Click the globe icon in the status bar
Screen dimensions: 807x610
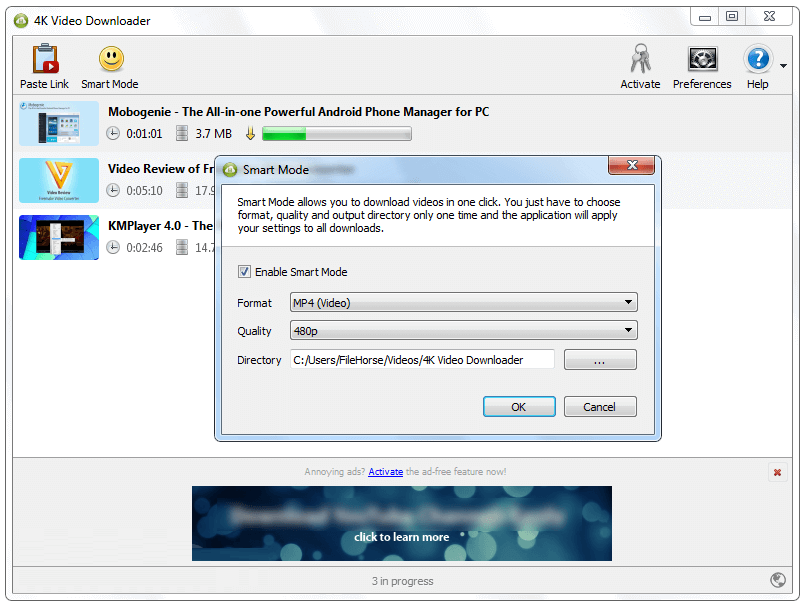point(778,580)
